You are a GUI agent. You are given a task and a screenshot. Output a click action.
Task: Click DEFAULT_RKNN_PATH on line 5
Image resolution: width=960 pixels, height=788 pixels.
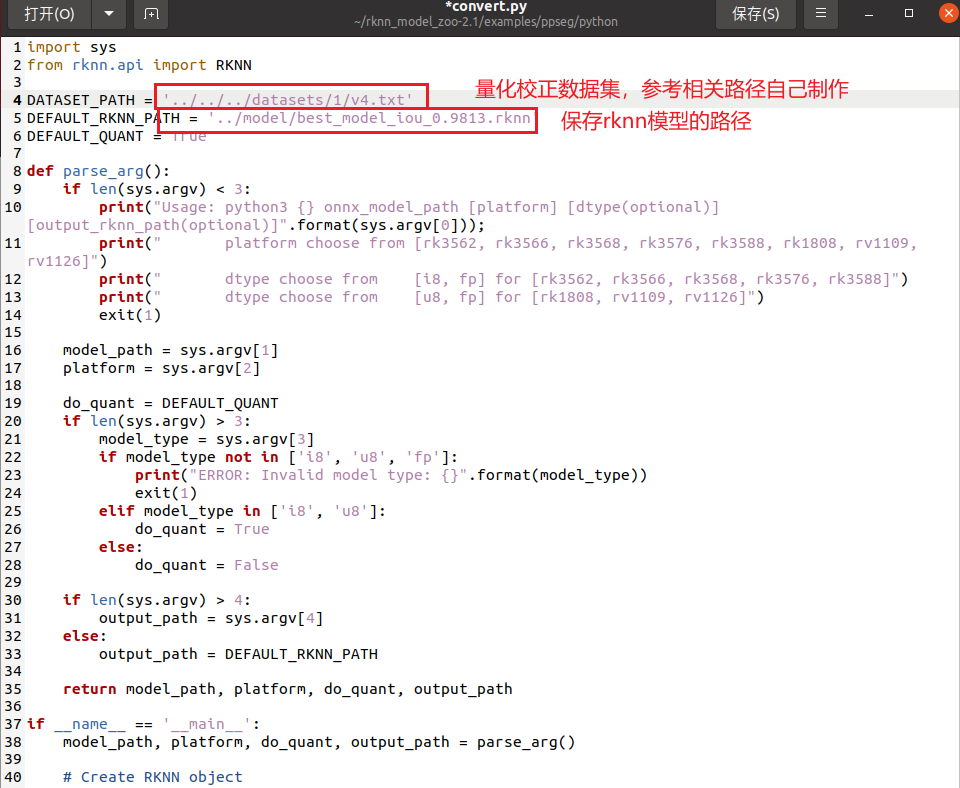(x=103, y=118)
